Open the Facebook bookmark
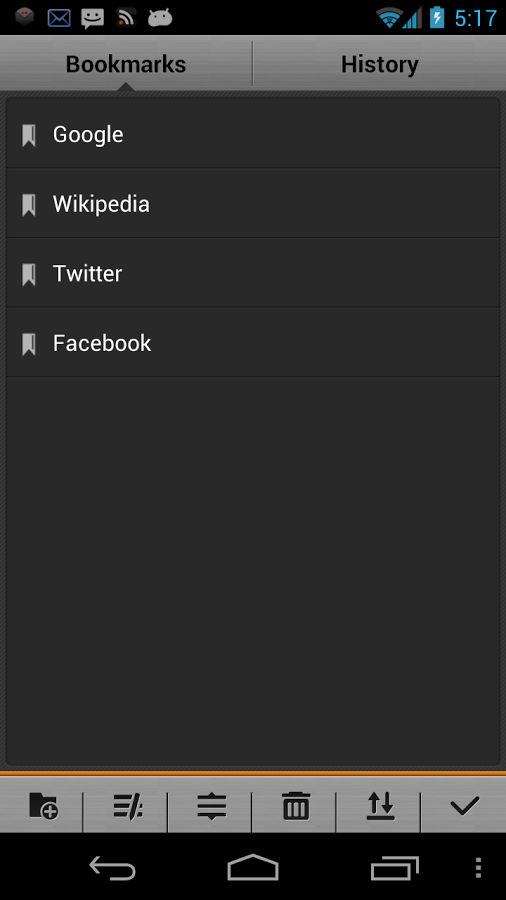This screenshot has height=900, width=506. (x=253, y=343)
